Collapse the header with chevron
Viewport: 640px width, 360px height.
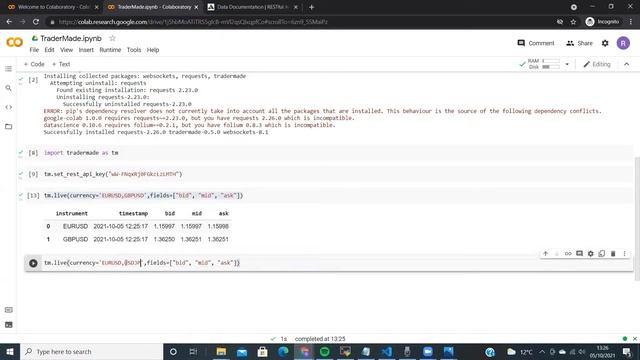coord(627,64)
